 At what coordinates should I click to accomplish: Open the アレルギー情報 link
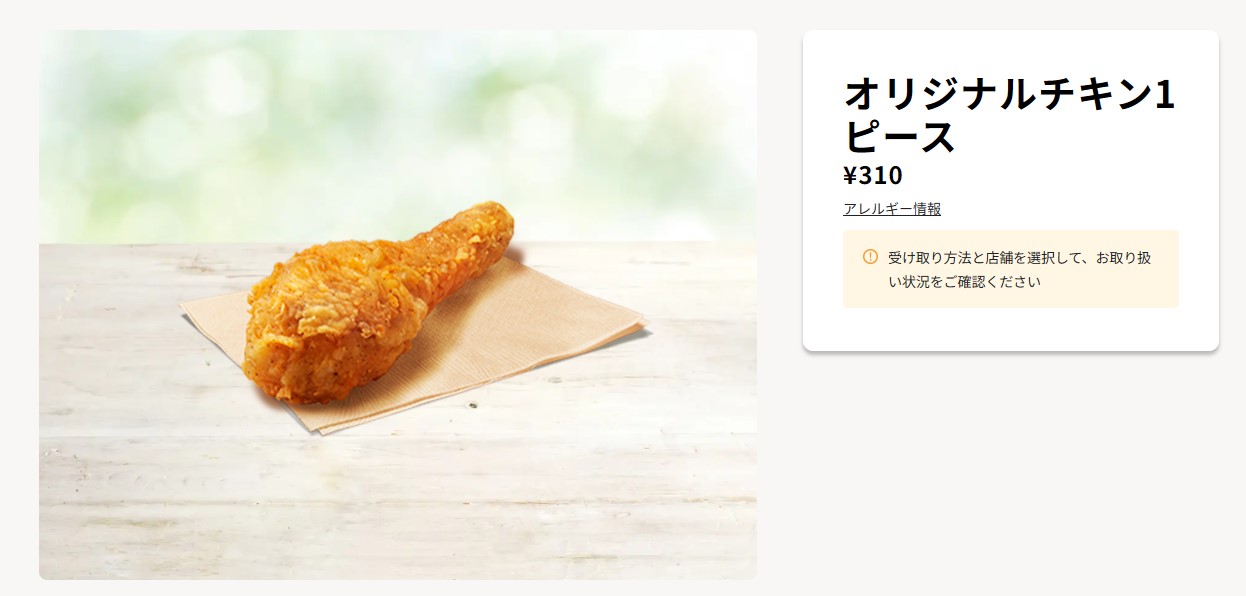click(x=892, y=209)
